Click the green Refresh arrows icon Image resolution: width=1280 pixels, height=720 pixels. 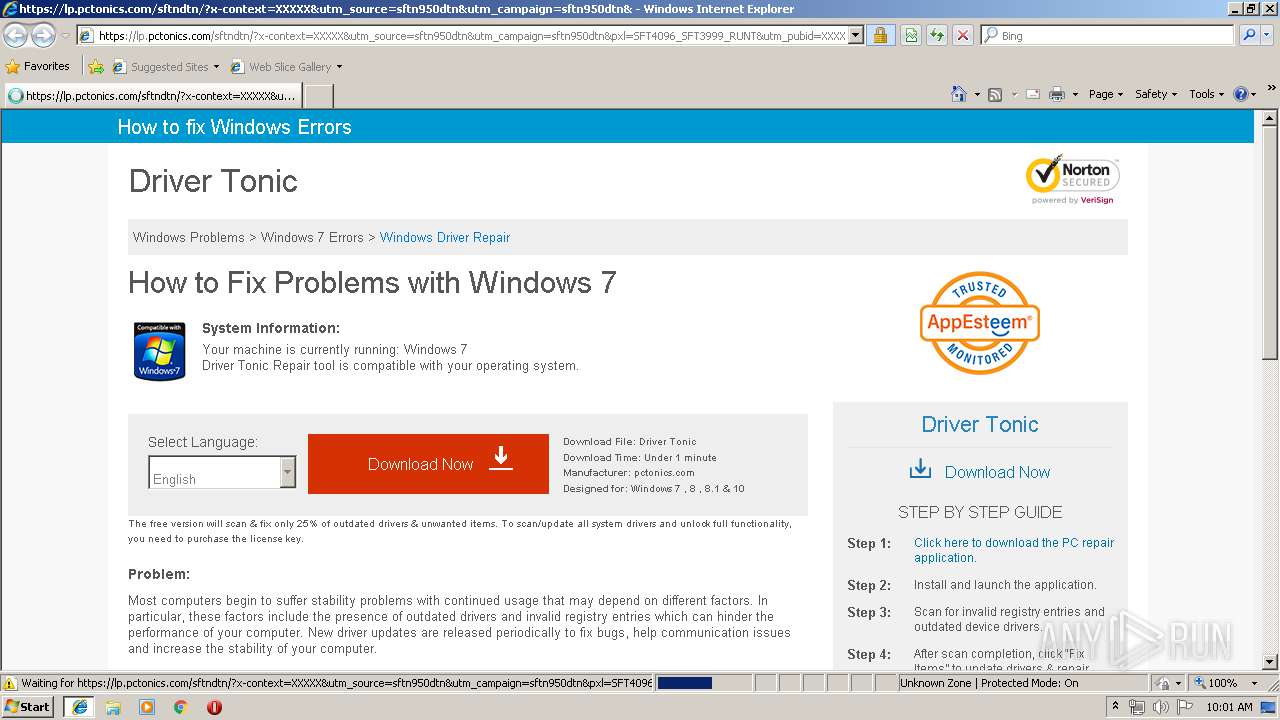tap(937, 35)
